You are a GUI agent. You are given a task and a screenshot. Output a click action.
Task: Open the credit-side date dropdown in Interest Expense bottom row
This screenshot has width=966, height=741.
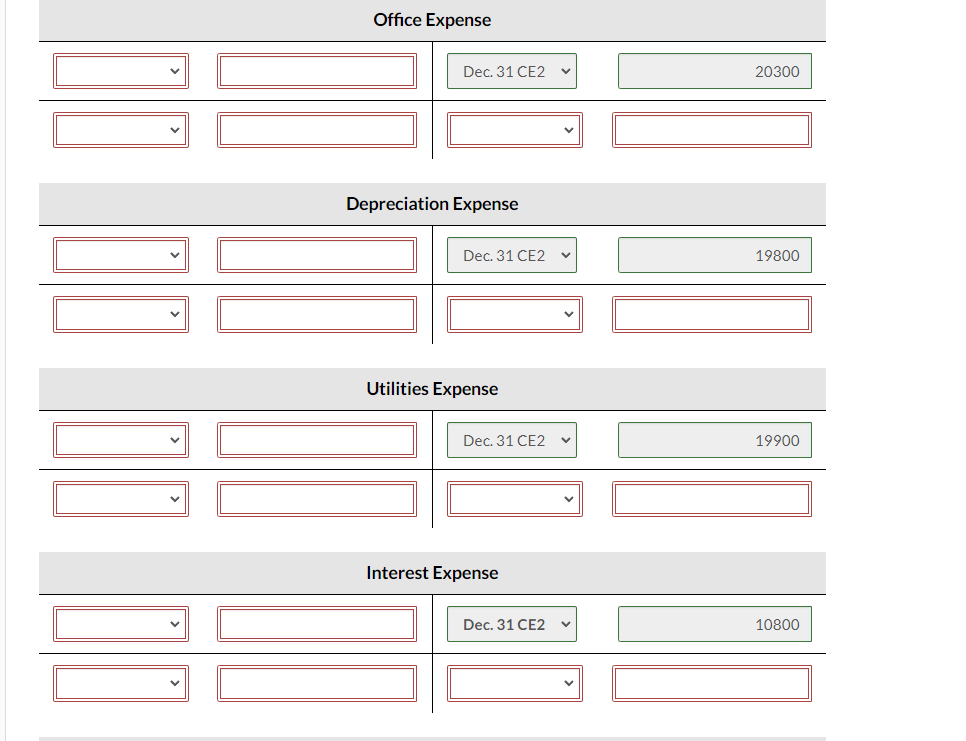click(514, 683)
